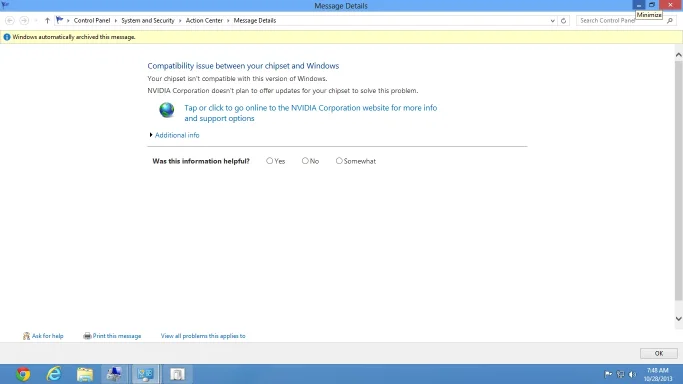Click the scrollbar down arrow
Image resolution: width=683 pixels, height=384 pixels.
[679, 319]
